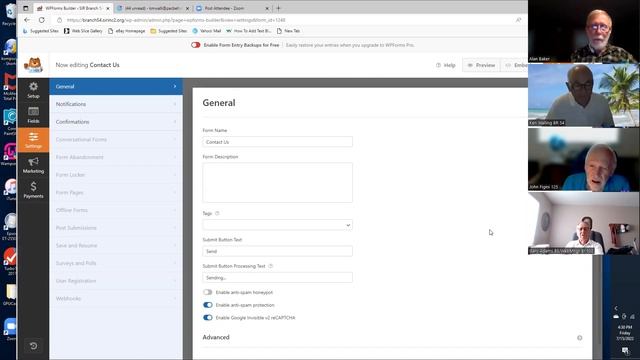The height and width of the screenshot is (360, 640).
Task: Open the Tags dropdown
Action: [277, 225]
